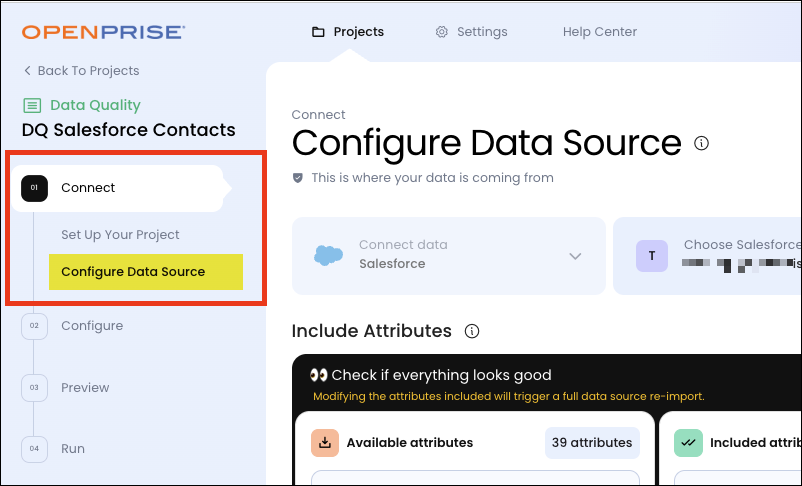Click the attribute re-import warning text
Image resolution: width=802 pixels, height=486 pixels.
[508, 396]
